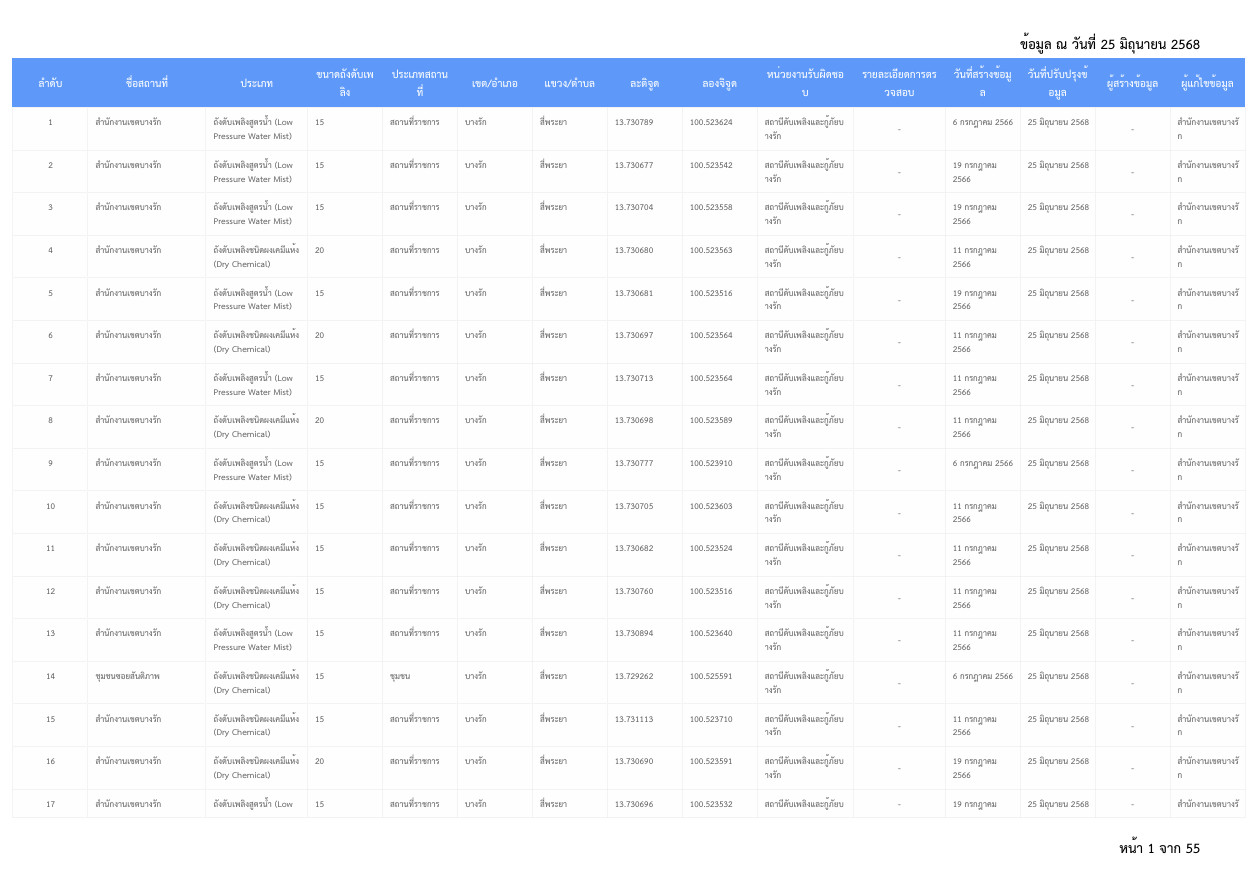Click the date line ข้อมูล ณ วันที่ 25 มิถุนายน 2568

pyautogui.click(x=1110, y=44)
